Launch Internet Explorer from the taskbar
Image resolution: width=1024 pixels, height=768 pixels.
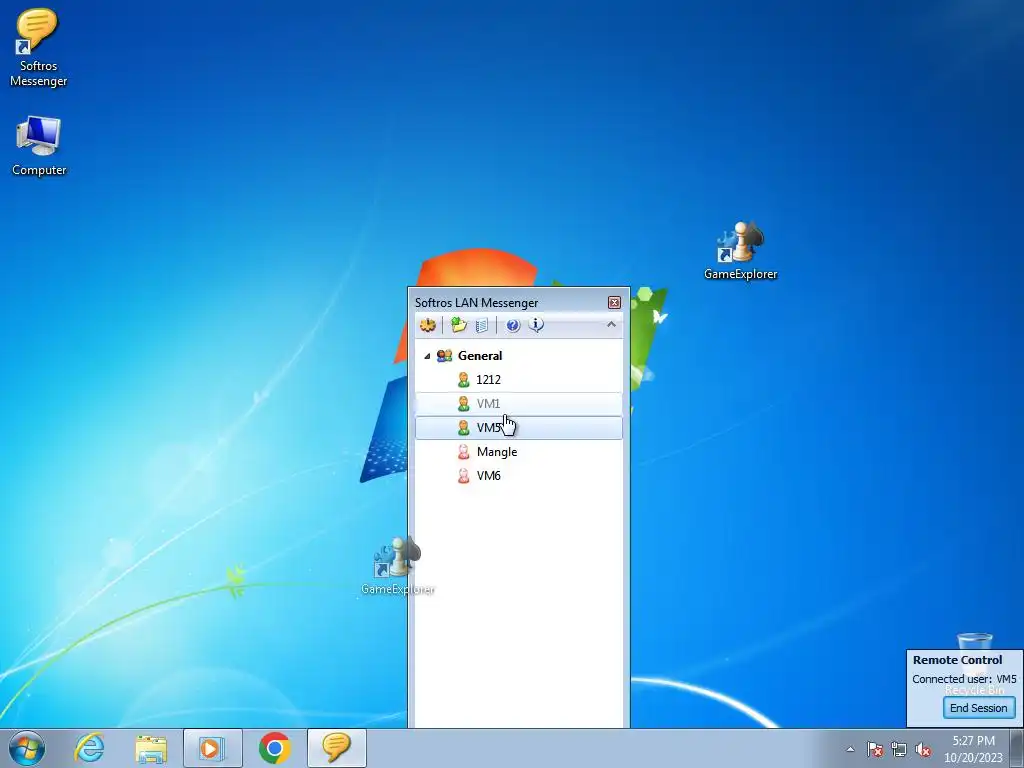[89, 748]
